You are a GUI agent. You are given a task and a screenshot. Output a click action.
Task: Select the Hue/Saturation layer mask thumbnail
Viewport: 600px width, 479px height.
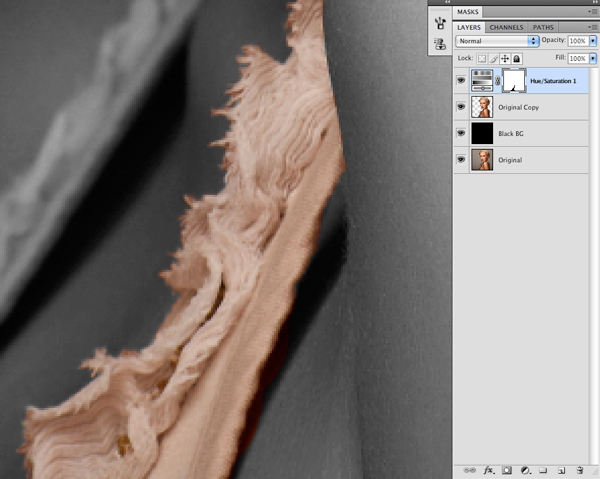[514, 80]
